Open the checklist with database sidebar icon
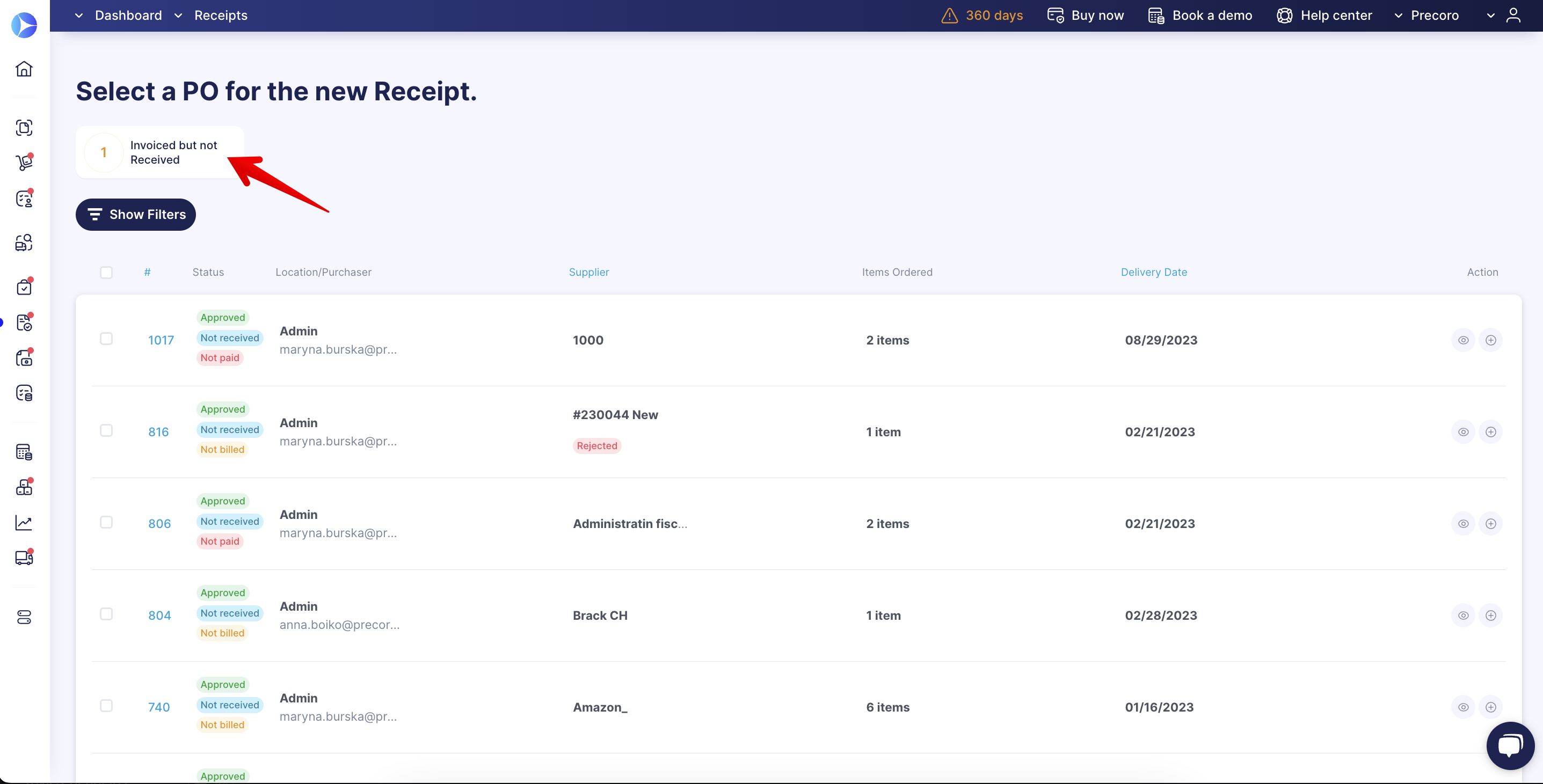This screenshot has height=784, width=1543. pos(24,393)
